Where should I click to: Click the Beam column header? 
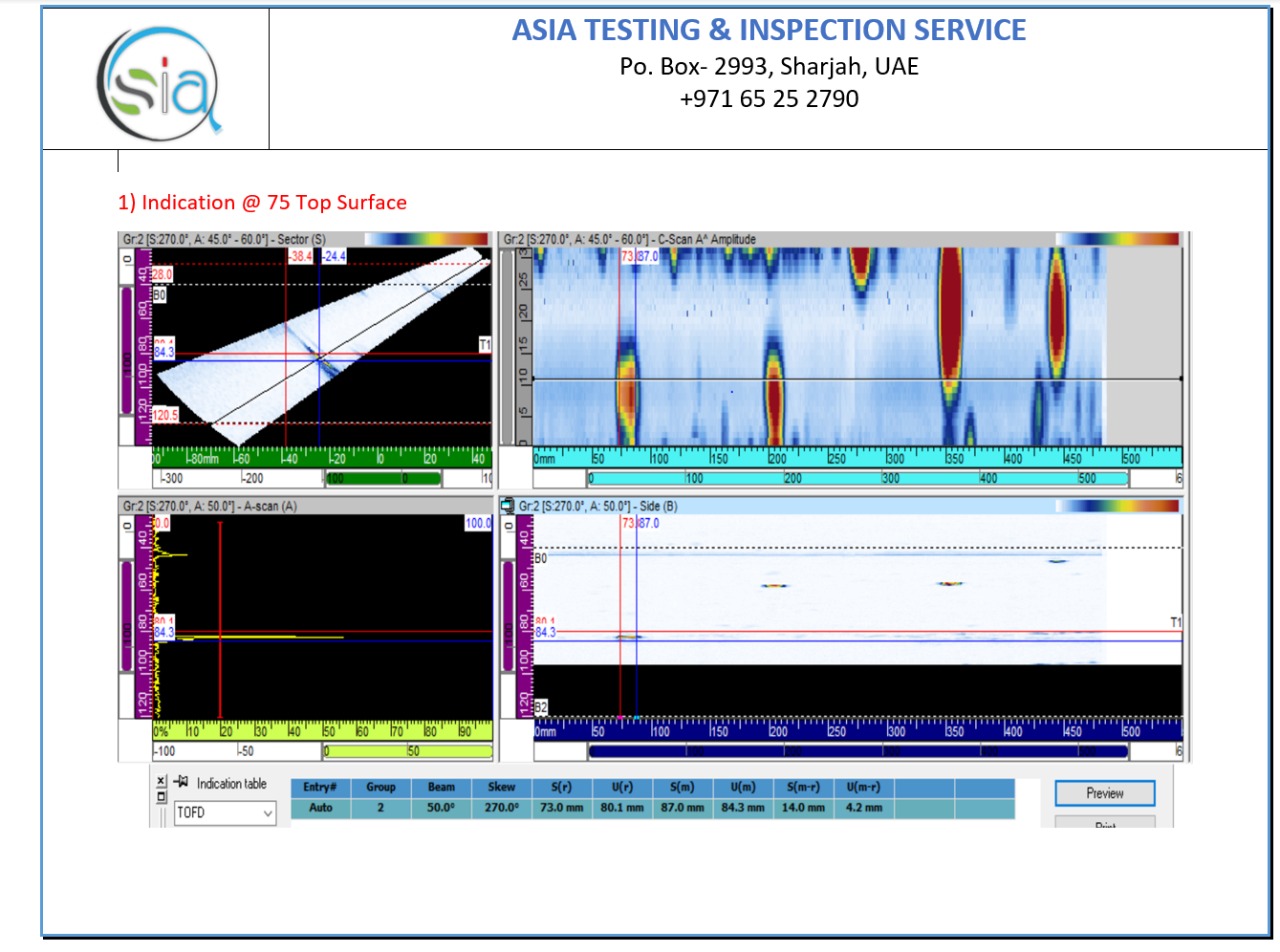pyautogui.click(x=441, y=787)
